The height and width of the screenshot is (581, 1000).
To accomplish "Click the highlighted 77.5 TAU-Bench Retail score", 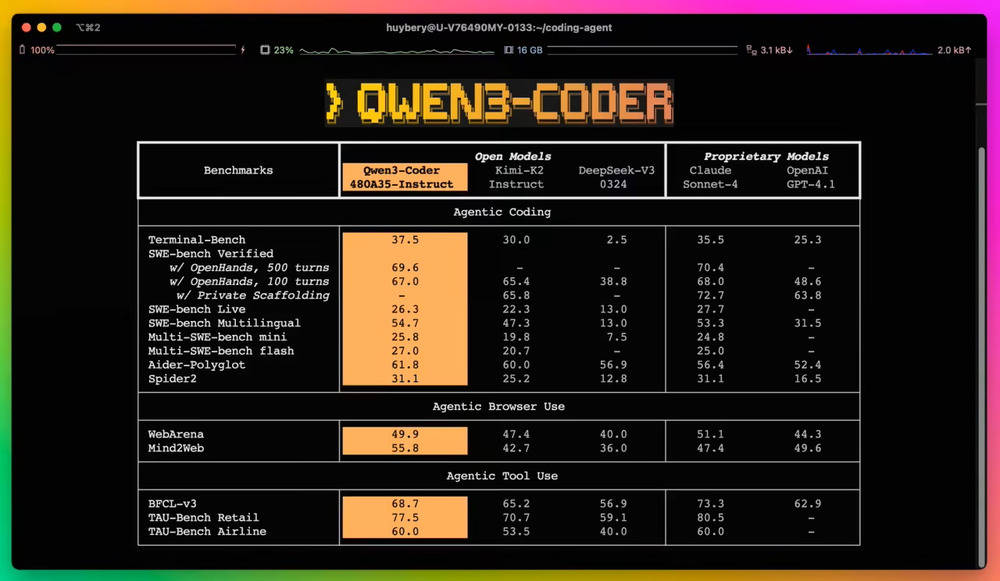I will click(x=405, y=518).
